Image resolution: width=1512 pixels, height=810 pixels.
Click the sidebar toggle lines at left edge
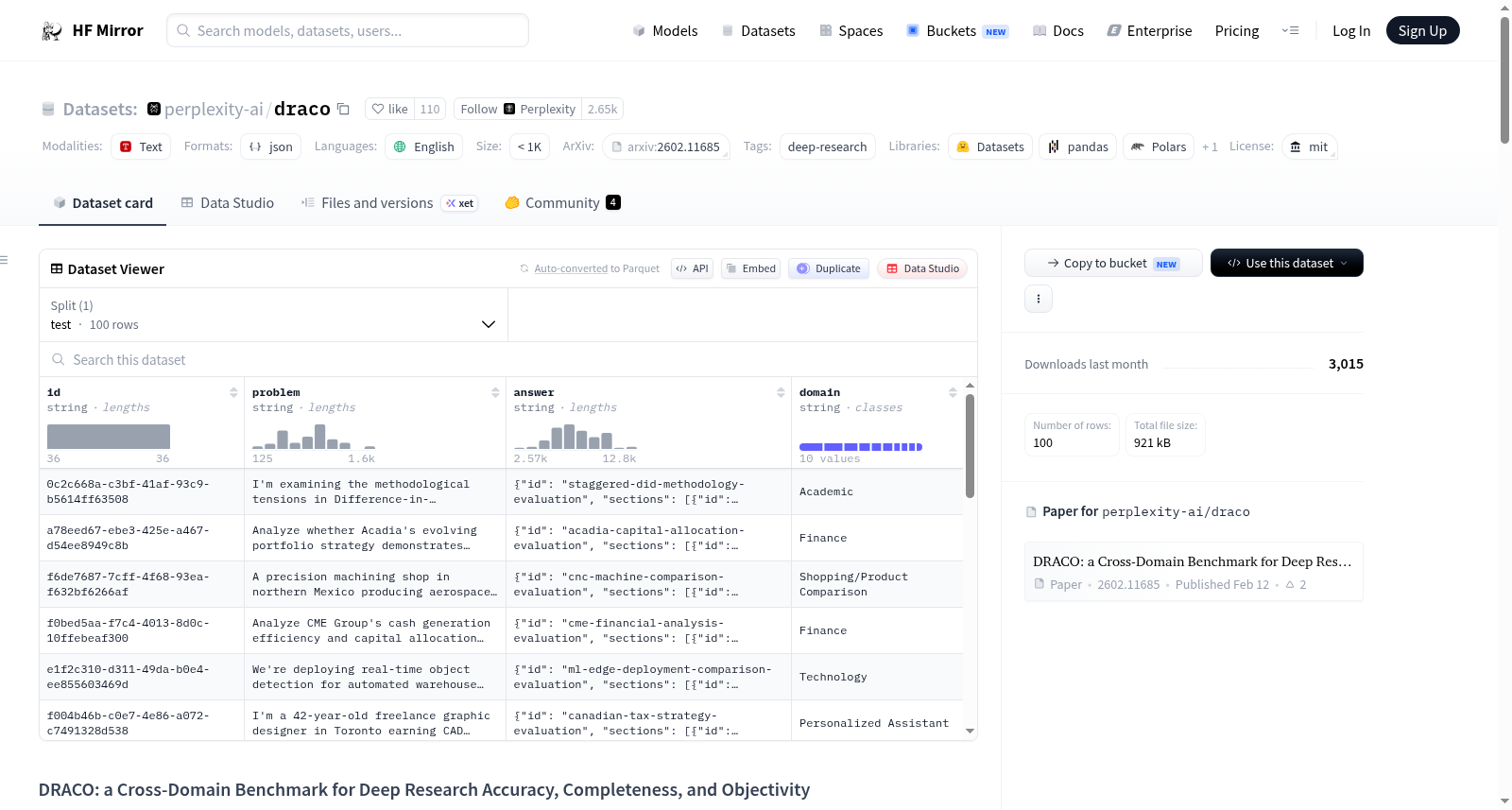tap(4, 260)
